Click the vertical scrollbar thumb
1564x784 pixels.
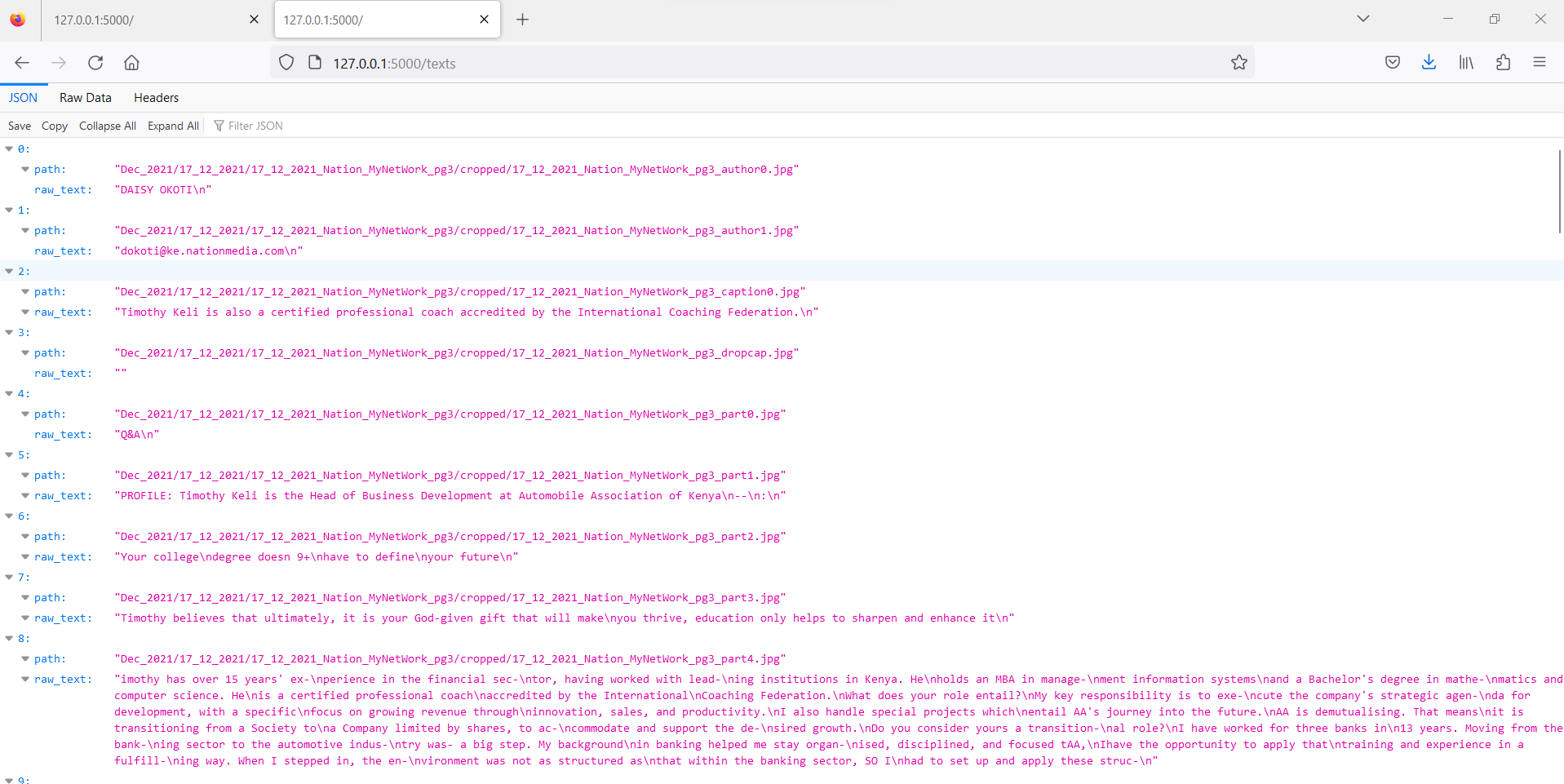[1559, 192]
